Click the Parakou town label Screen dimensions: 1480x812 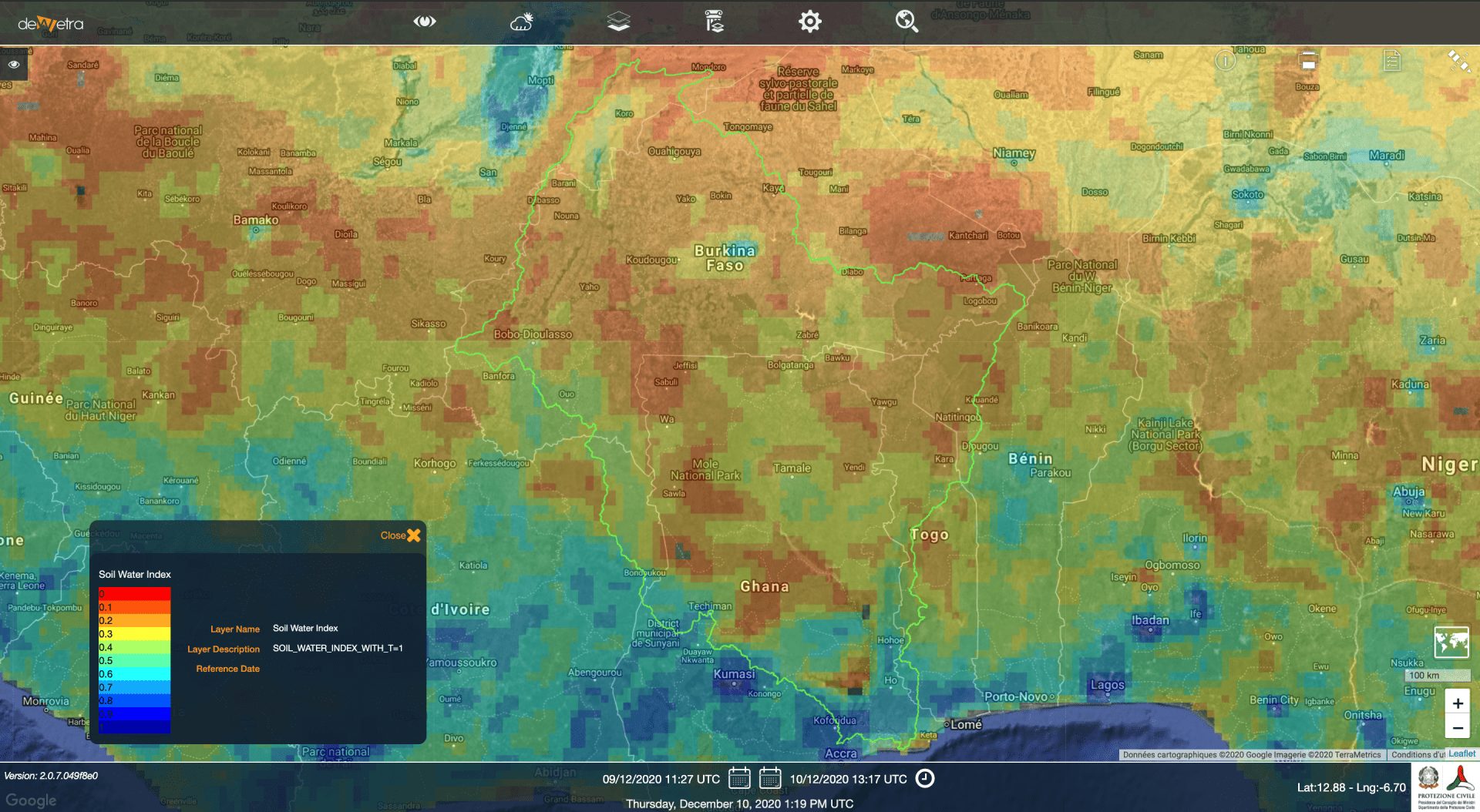[x=1050, y=473]
